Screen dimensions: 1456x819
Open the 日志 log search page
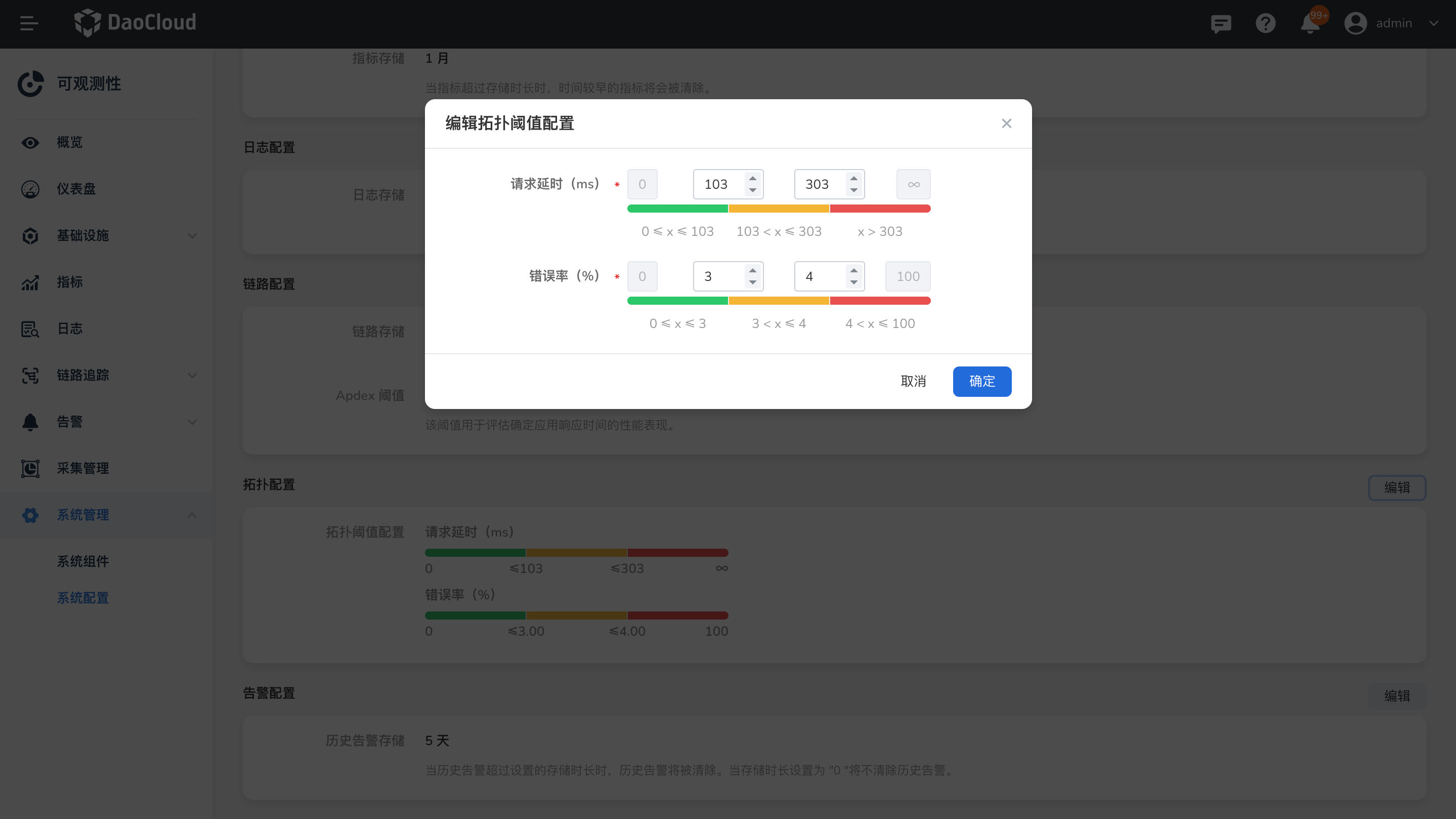click(x=69, y=329)
